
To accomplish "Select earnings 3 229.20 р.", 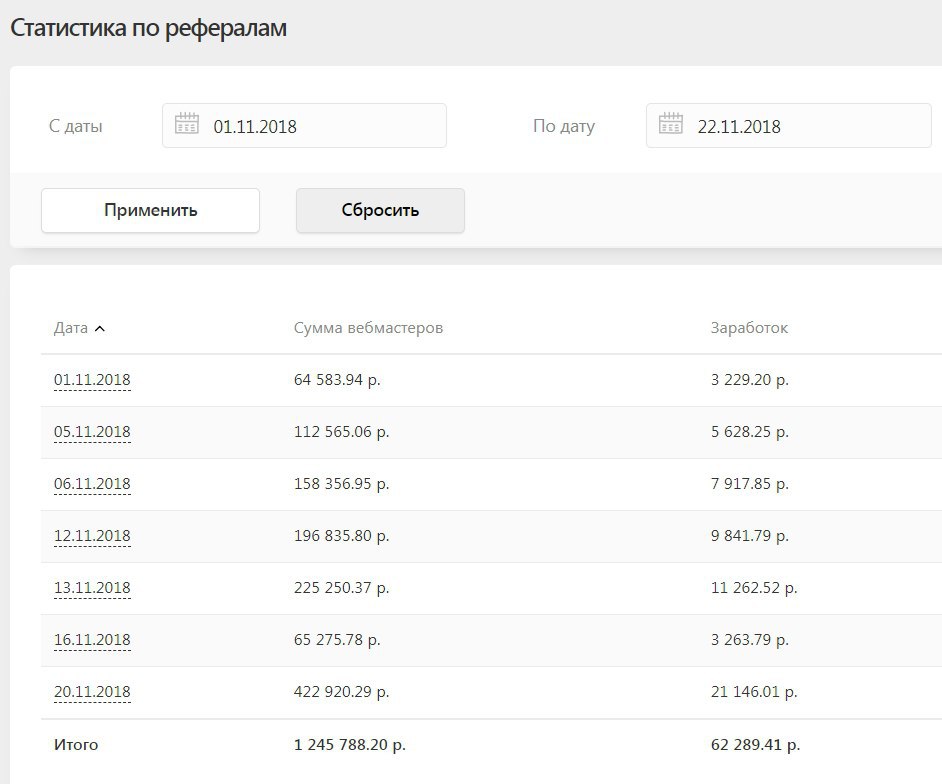I will [x=750, y=380].
